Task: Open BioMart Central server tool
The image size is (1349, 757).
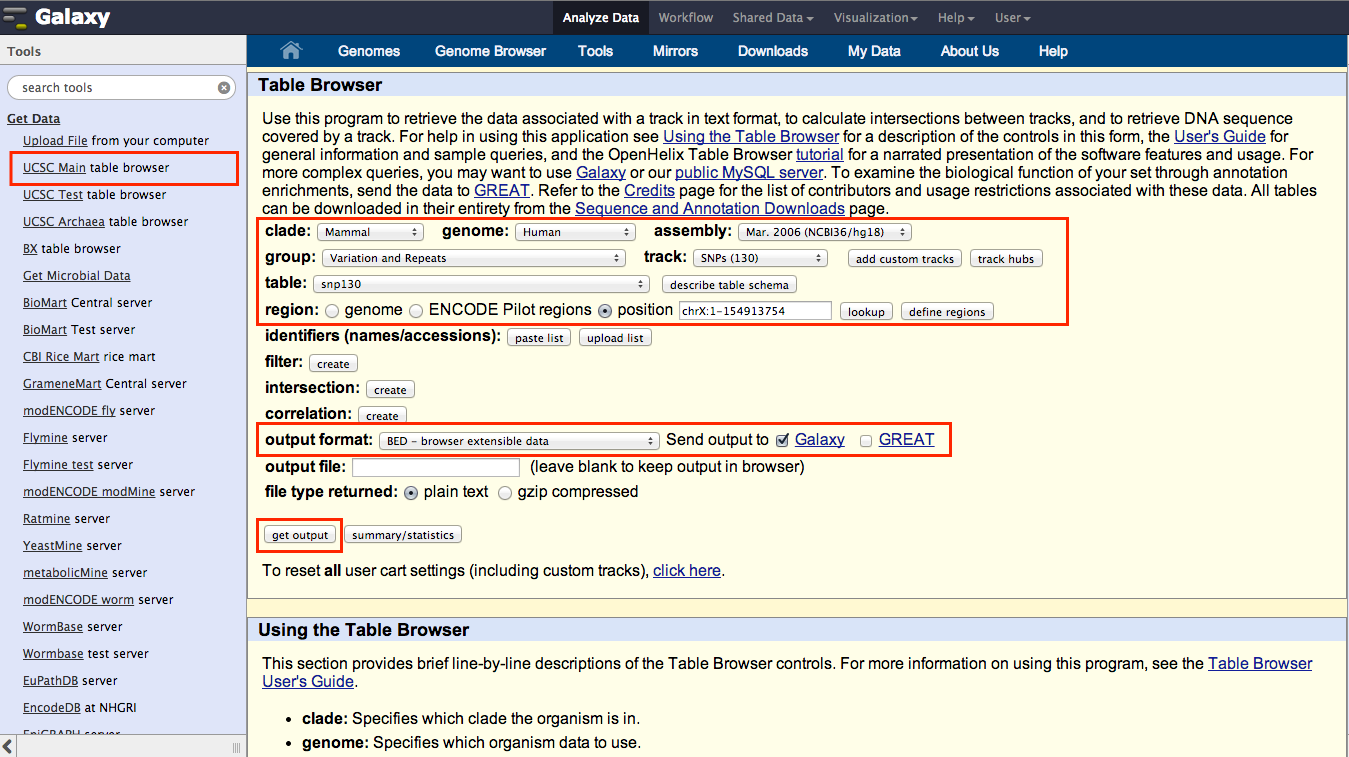Action: (x=88, y=303)
